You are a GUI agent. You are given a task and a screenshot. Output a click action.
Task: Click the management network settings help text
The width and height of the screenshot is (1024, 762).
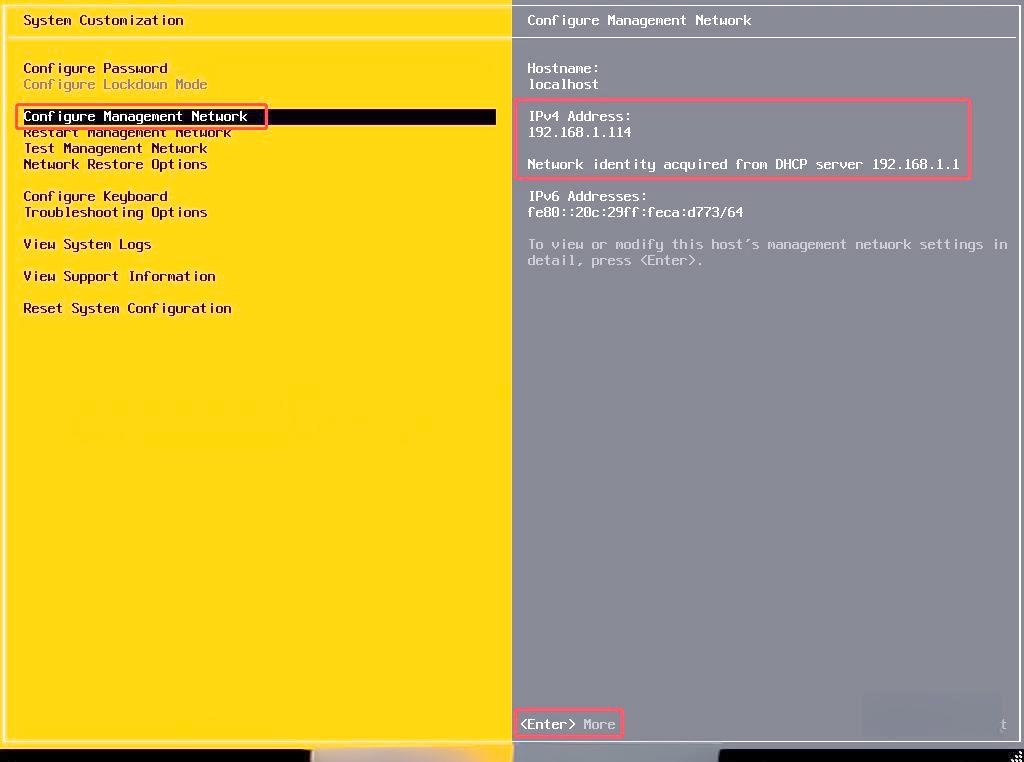(767, 252)
